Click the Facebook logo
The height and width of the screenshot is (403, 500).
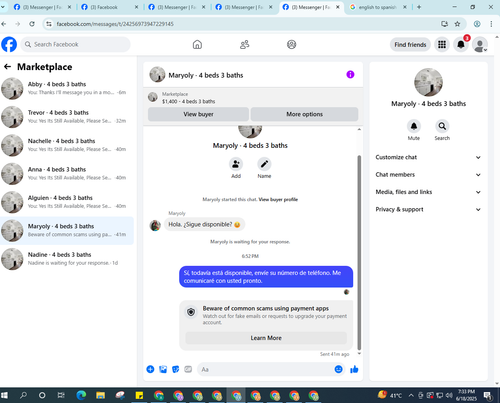(9, 44)
